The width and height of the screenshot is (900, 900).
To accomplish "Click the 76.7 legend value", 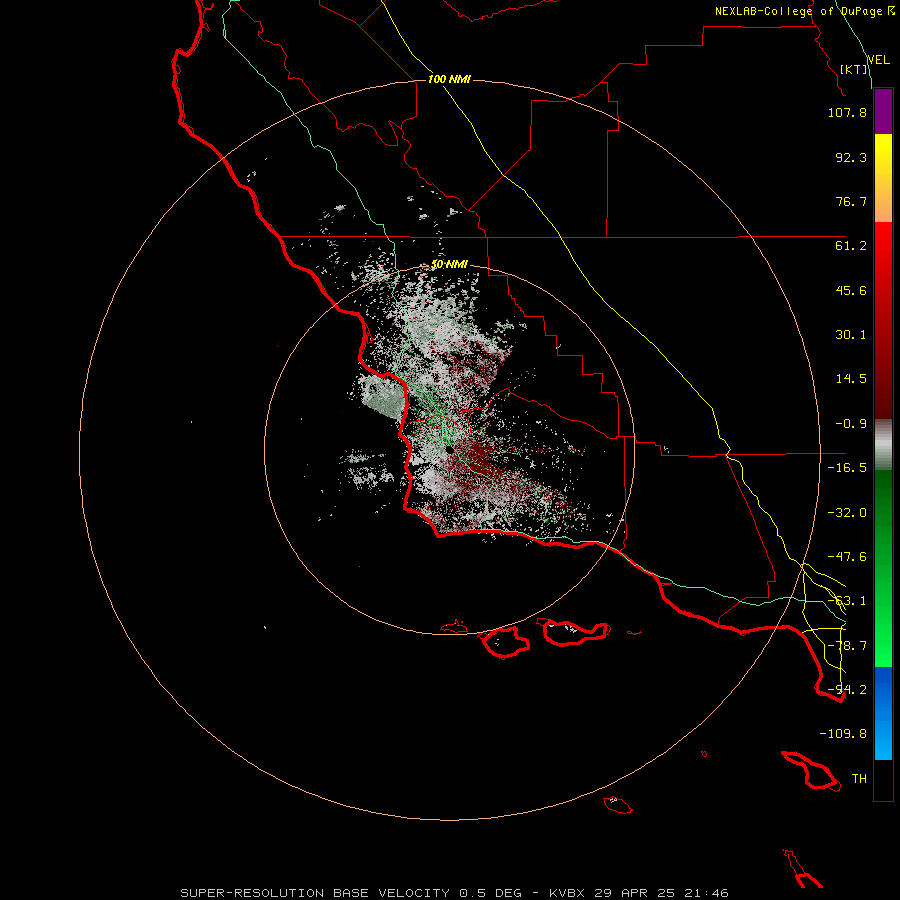I will (x=851, y=201).
